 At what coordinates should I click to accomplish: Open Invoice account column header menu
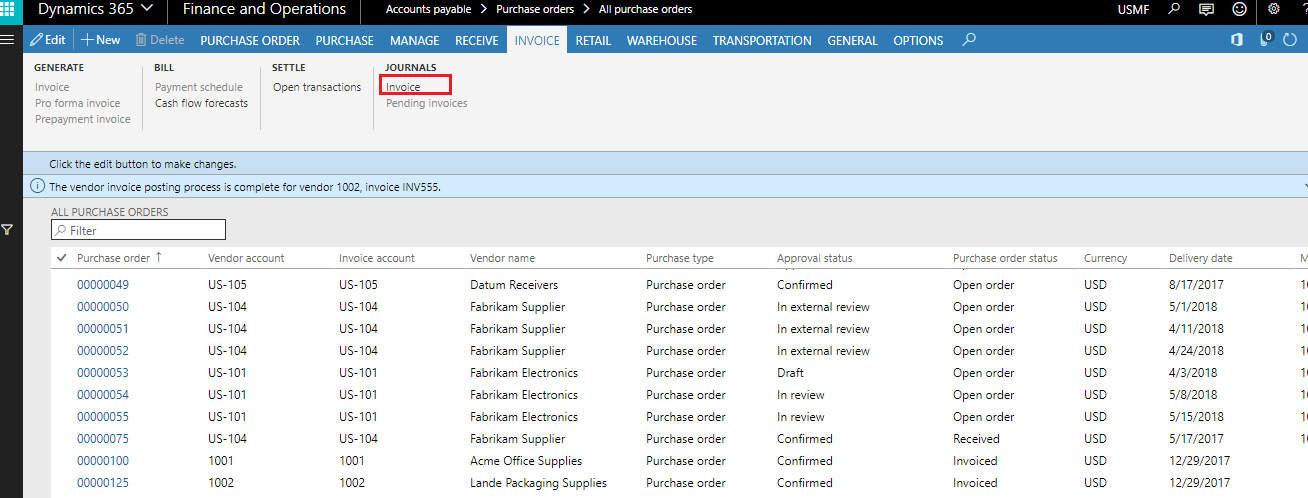tap(377, 258)
